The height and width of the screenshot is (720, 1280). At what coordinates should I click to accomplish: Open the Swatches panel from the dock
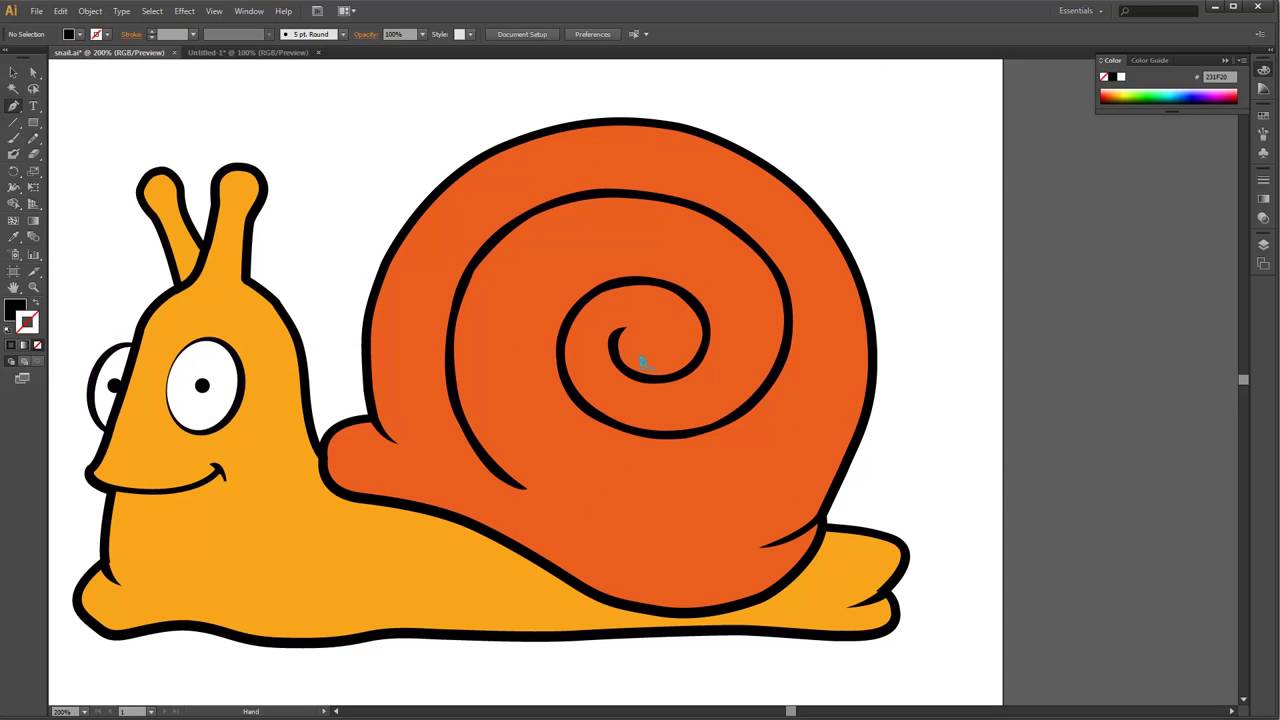[x=1264, y=116]
